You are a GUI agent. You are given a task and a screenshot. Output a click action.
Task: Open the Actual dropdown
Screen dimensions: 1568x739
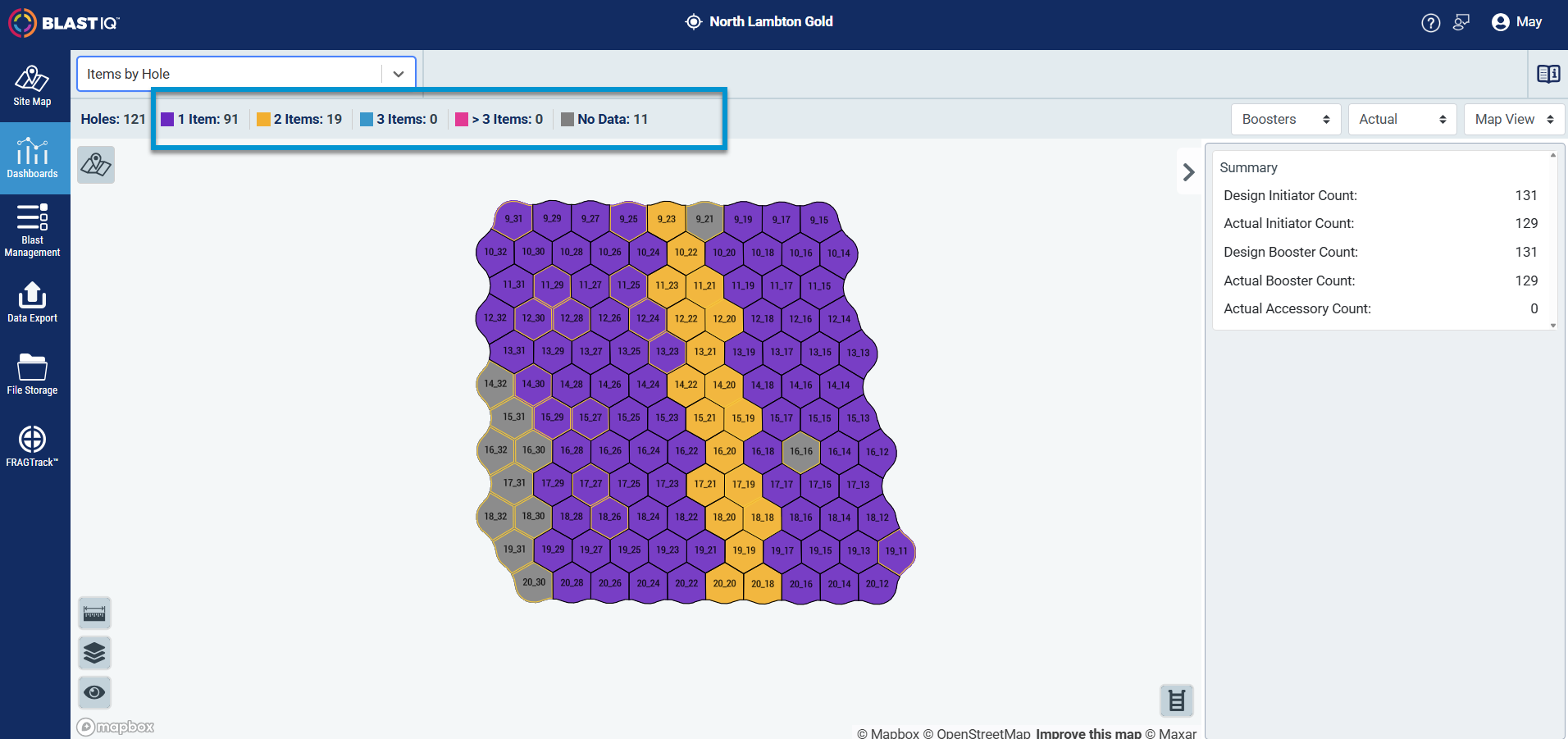tap(1402, 120)
